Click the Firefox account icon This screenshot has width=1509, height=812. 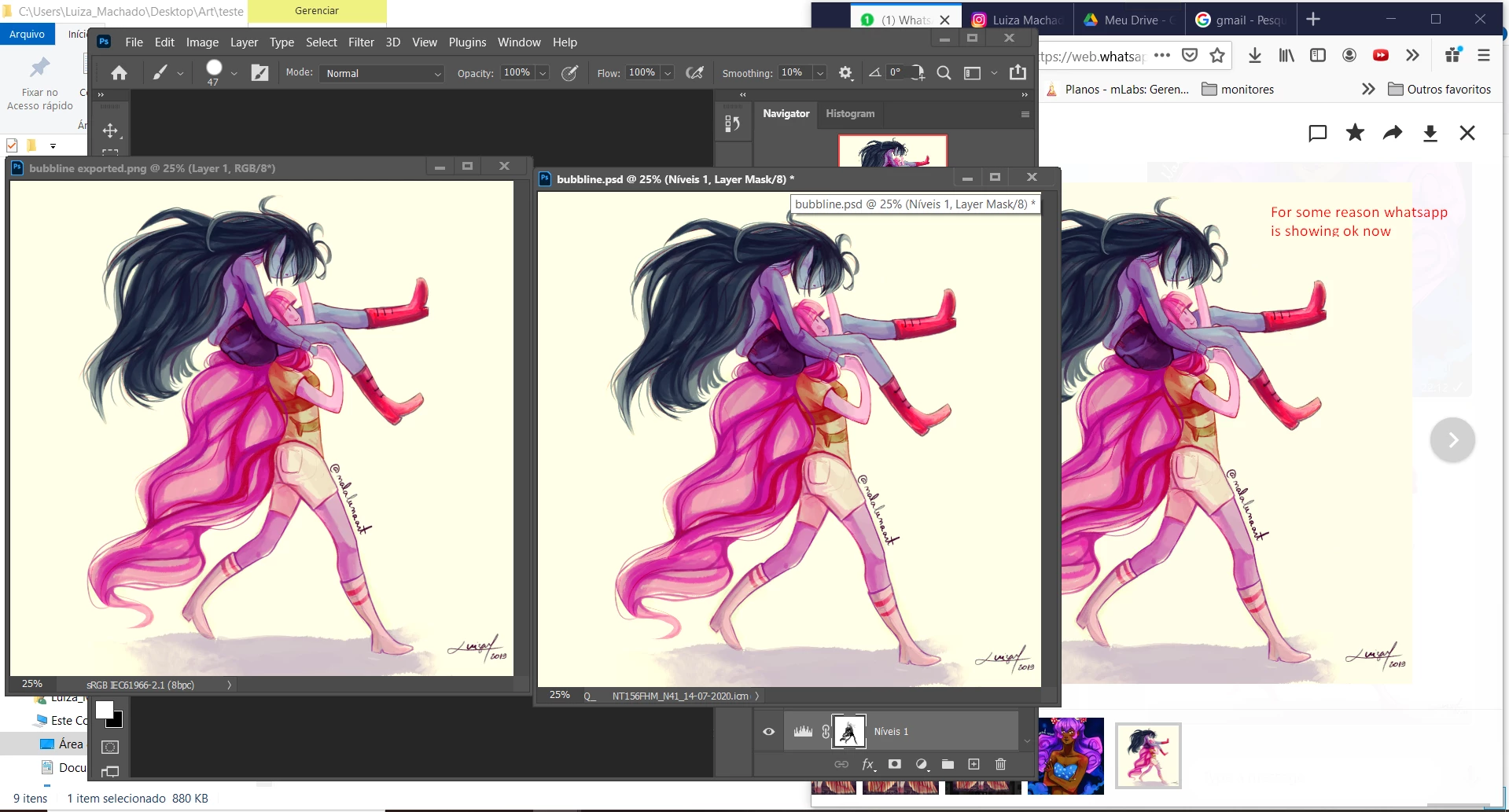(x=1349, y=55)
